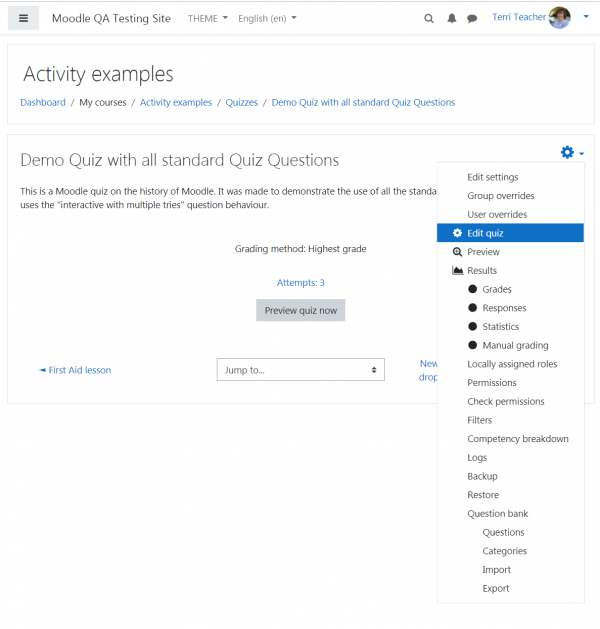
Task: Open the Dashboard breadcrumb link
Action: coord(43,102)
